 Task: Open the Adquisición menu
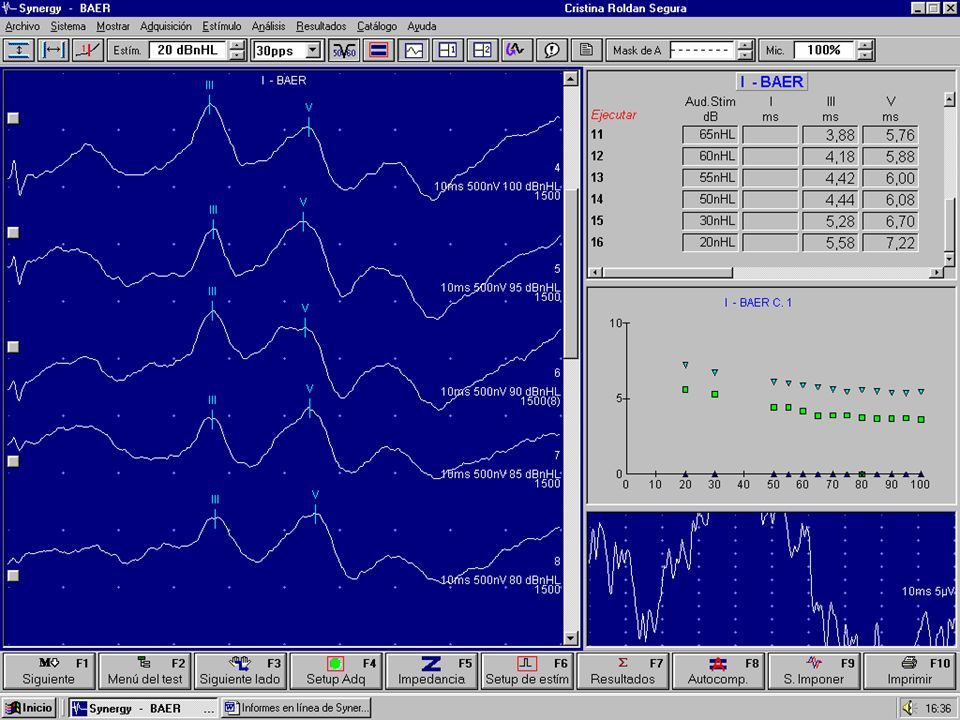(166, 26)
